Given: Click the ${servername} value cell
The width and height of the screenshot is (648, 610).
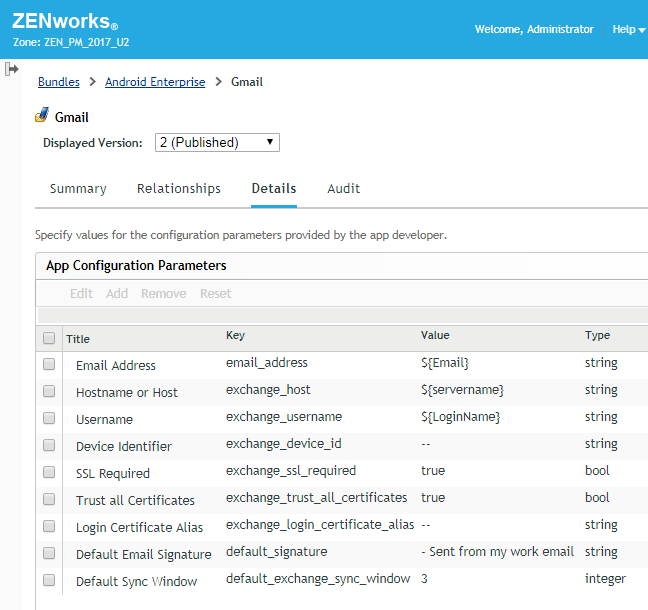Looking at the screenshot, I should point(462,390).
